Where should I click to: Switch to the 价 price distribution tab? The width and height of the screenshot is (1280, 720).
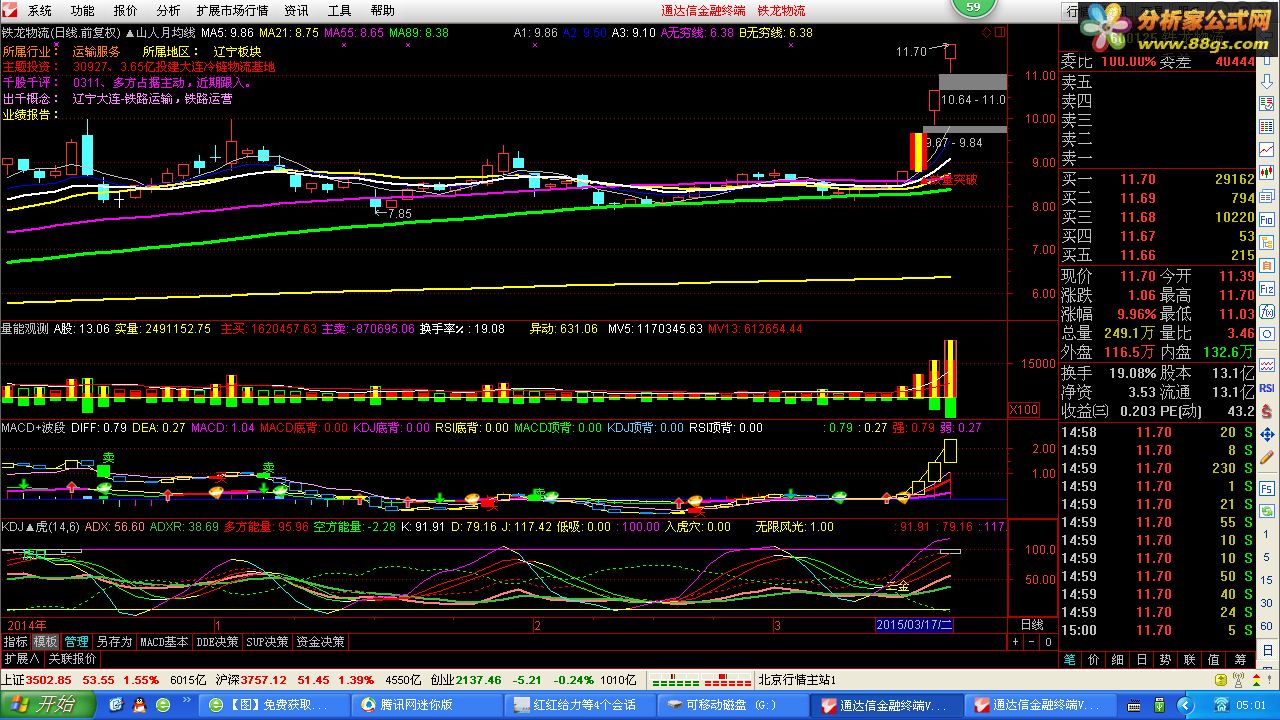pyautogui.click(x=1094, y=659)
